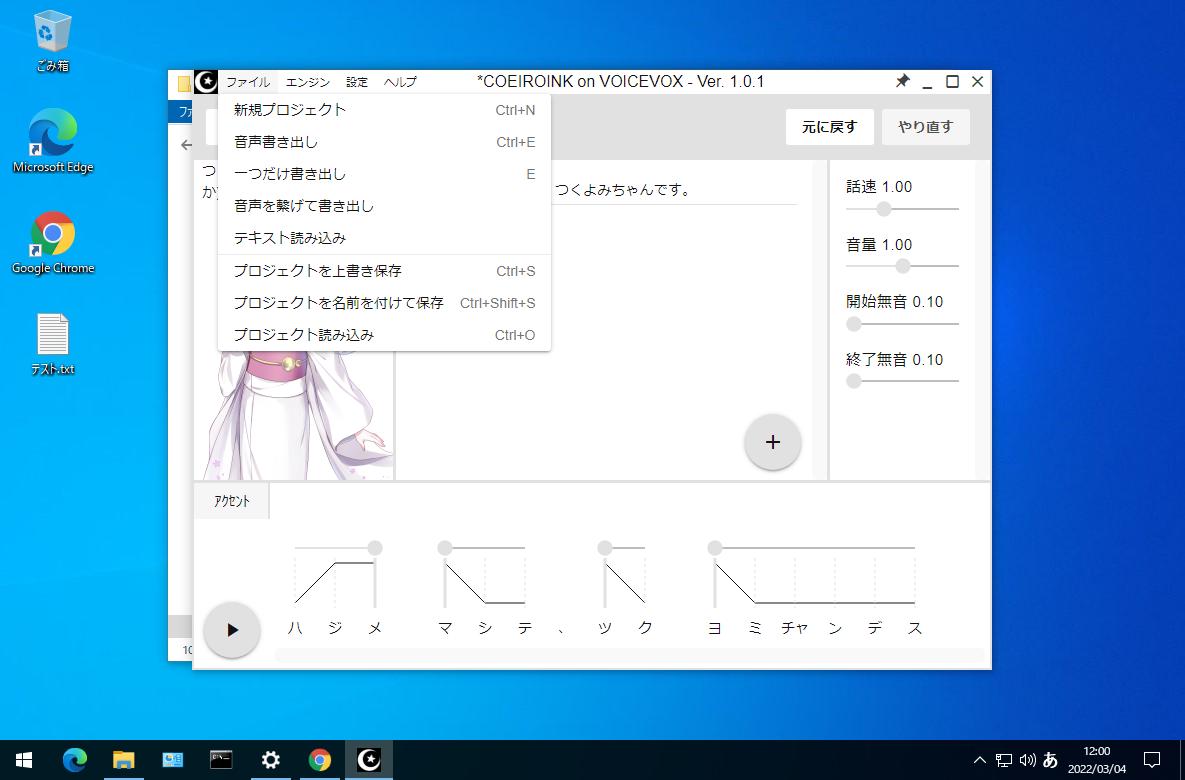
Task: Click the COEIROINK moon app icon in title bar
Action: click(206, 82)
